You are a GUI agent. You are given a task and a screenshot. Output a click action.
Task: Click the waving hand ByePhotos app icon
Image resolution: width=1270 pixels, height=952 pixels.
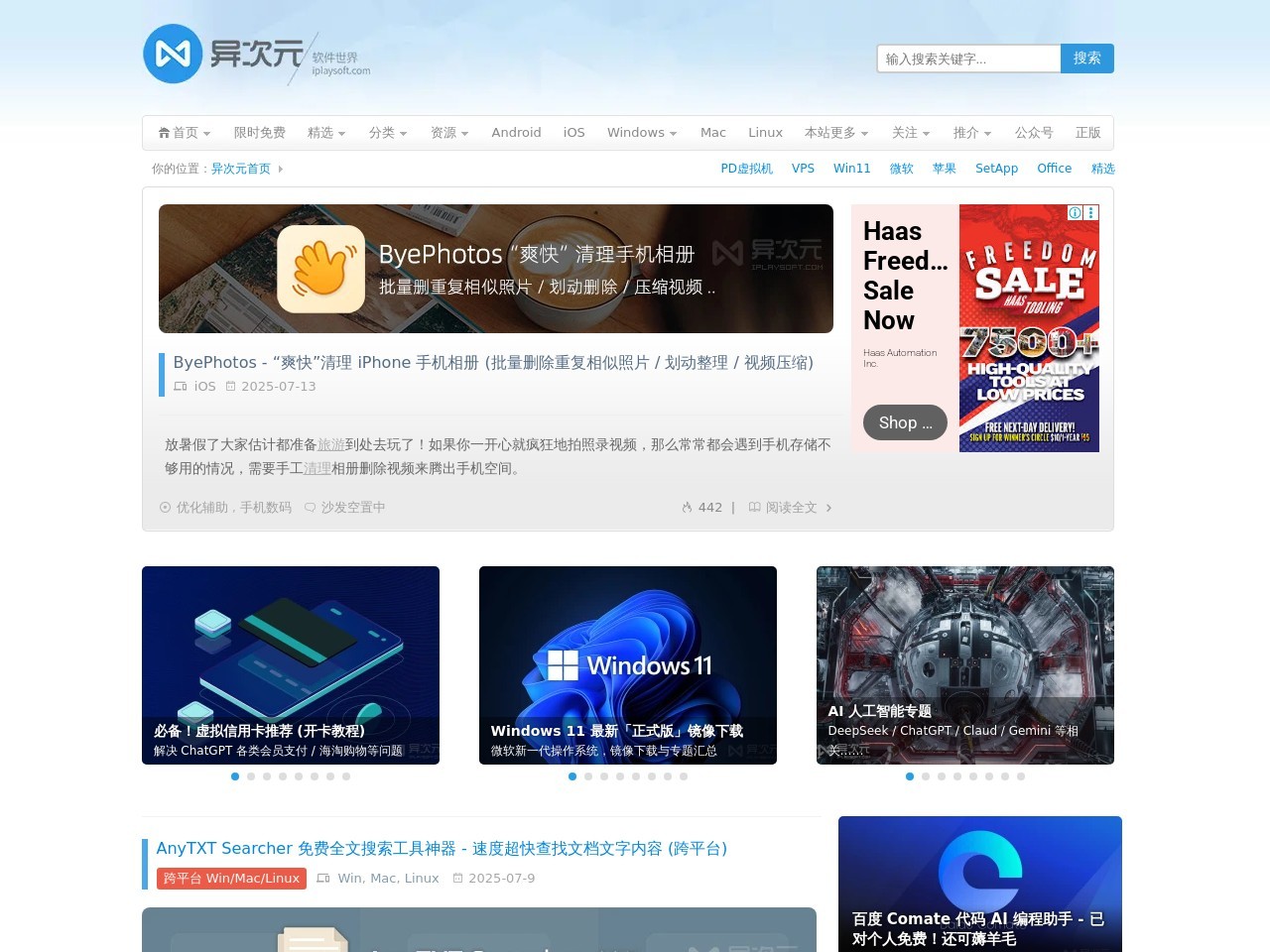[321, 268]
